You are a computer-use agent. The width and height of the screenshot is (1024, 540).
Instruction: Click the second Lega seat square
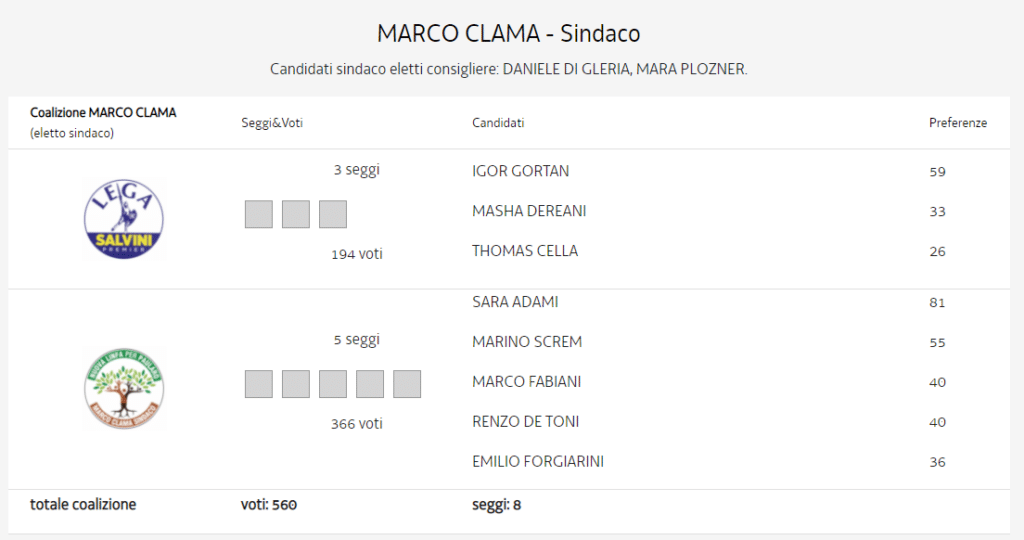(296, 214)
